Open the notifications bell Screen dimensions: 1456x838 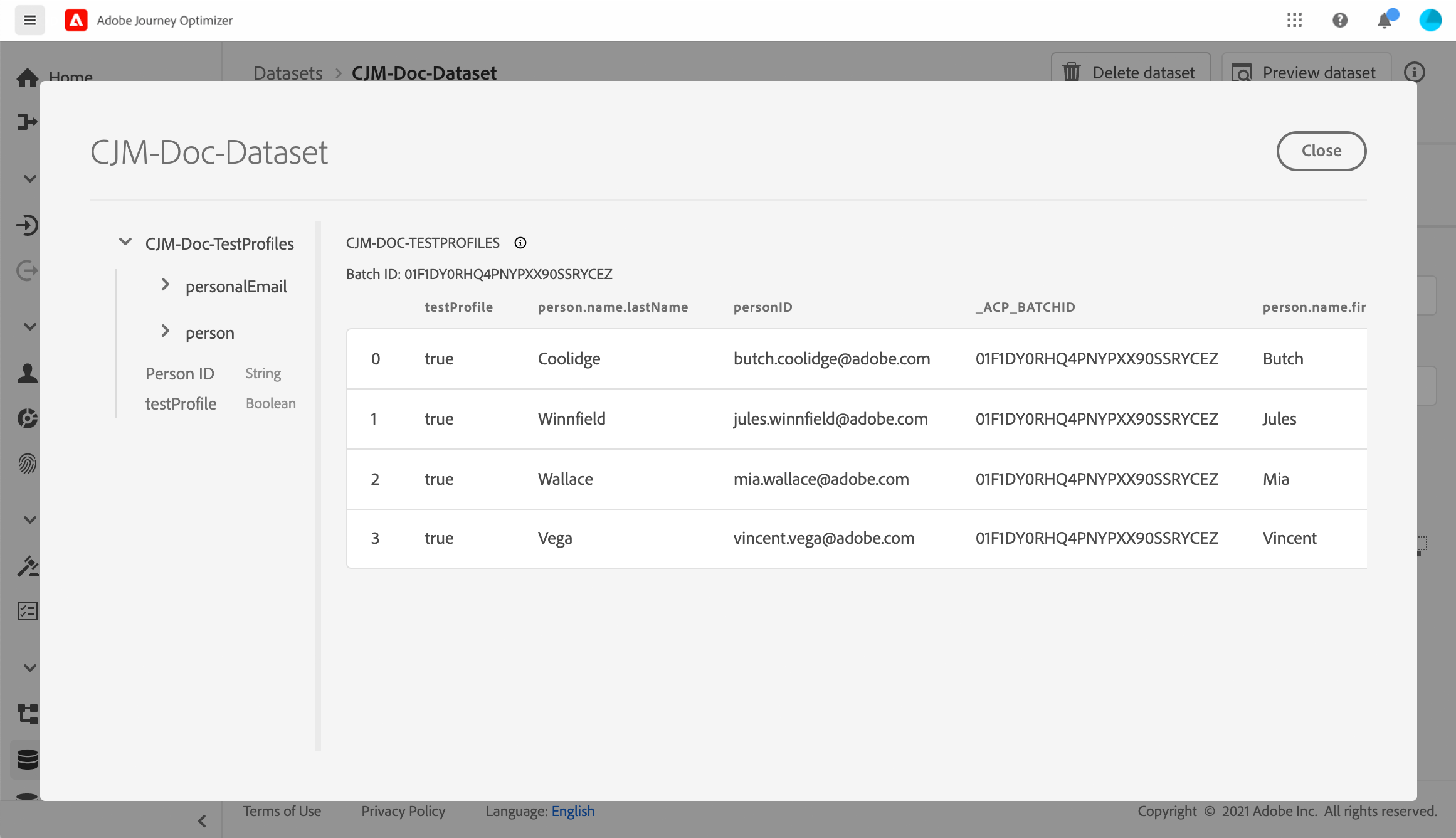point(1385,21)
